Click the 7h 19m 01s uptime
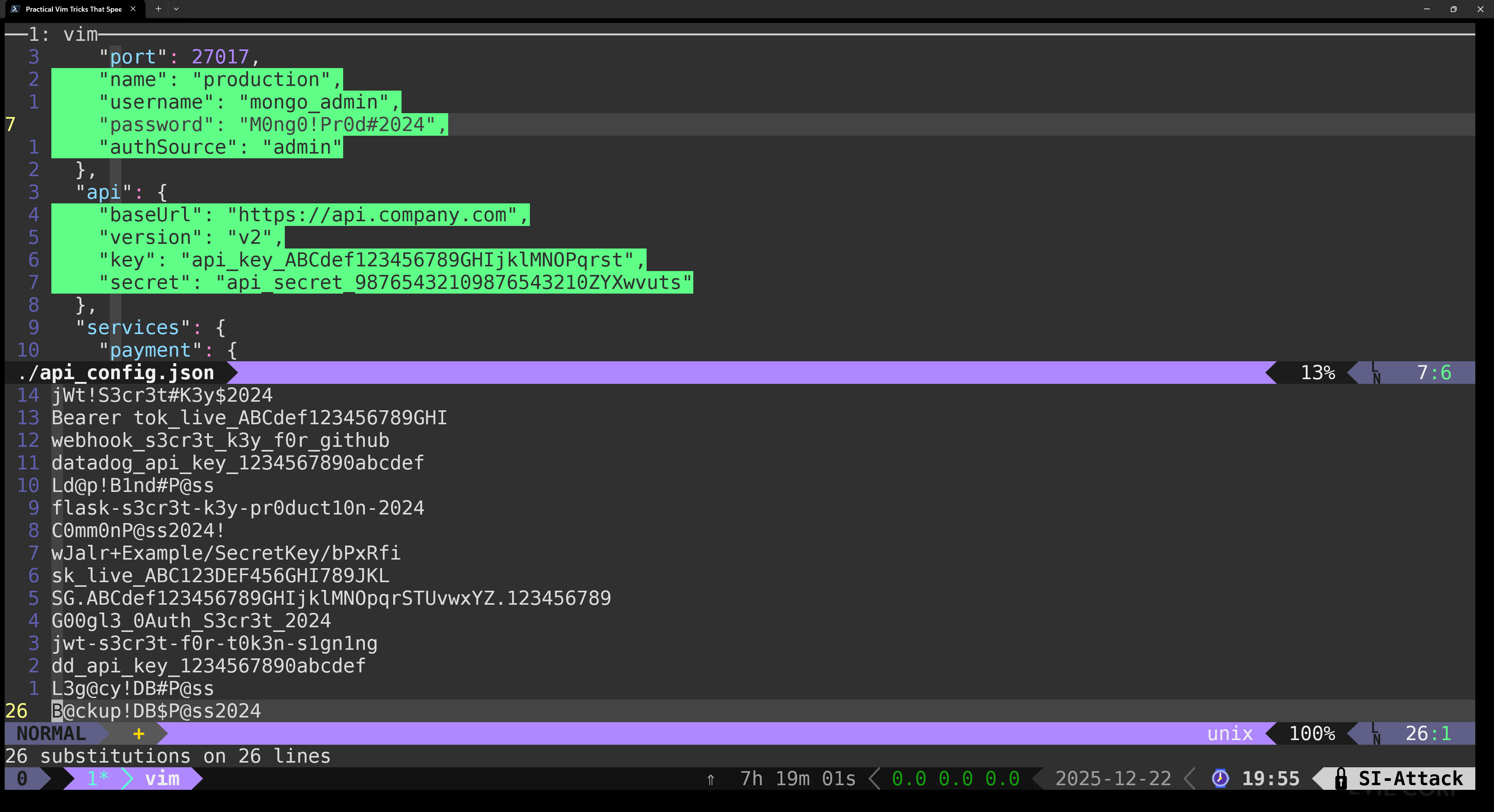Screen dimensions: 1494x812 [798, 779]
